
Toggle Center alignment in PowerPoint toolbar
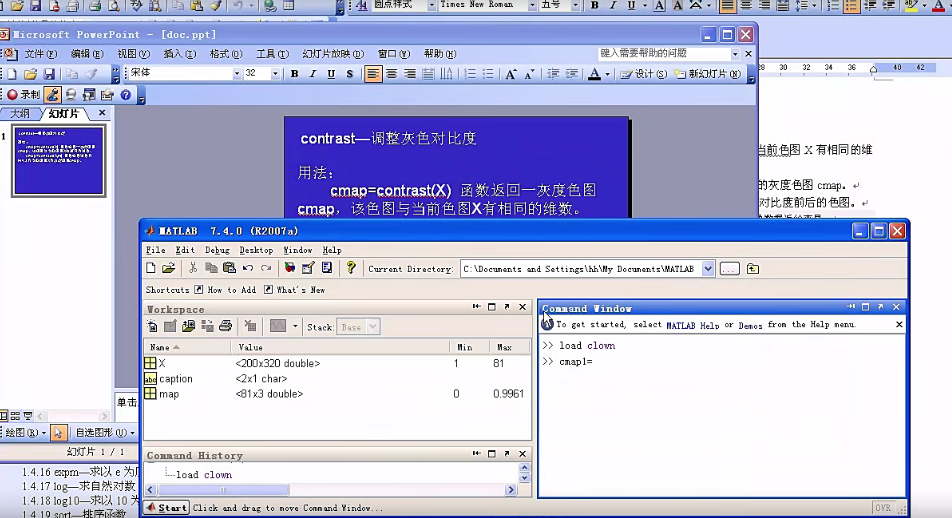tap(392, 74)
